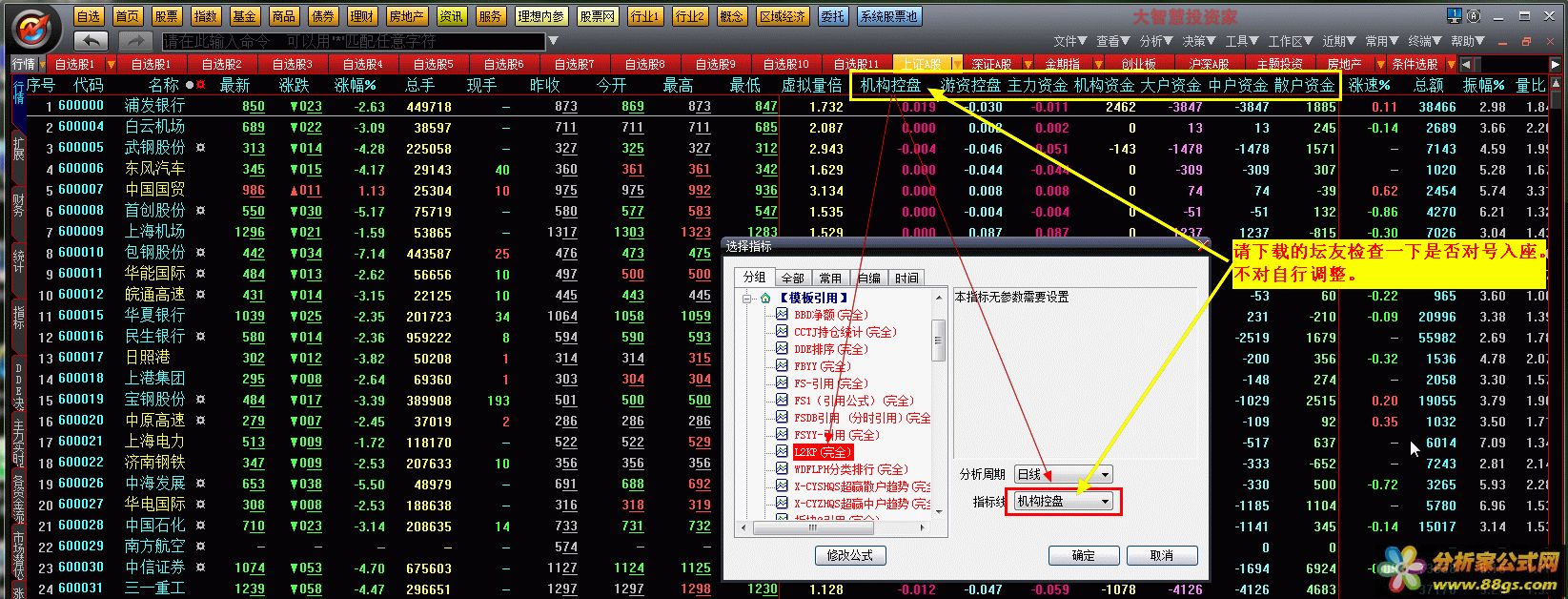The height and width of the screenshot is (599, 1568).
Task: Switch to the 自编 tab in dialog
Action: (868, 278)
